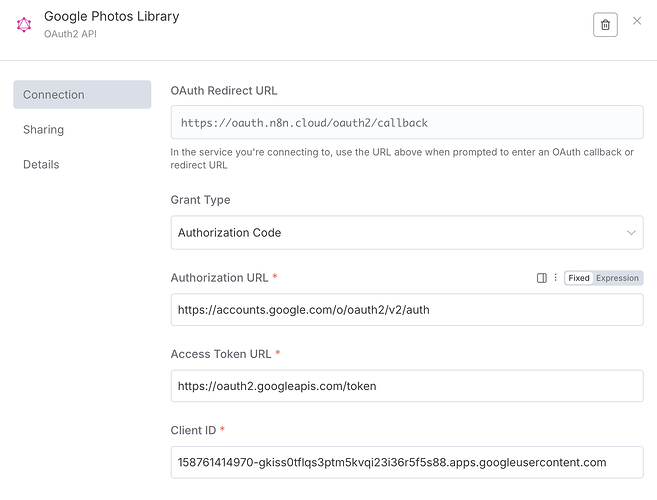Click the Google Photos Library title
Viewport: 657px width, 500px height.
click(x=111, y=16)
